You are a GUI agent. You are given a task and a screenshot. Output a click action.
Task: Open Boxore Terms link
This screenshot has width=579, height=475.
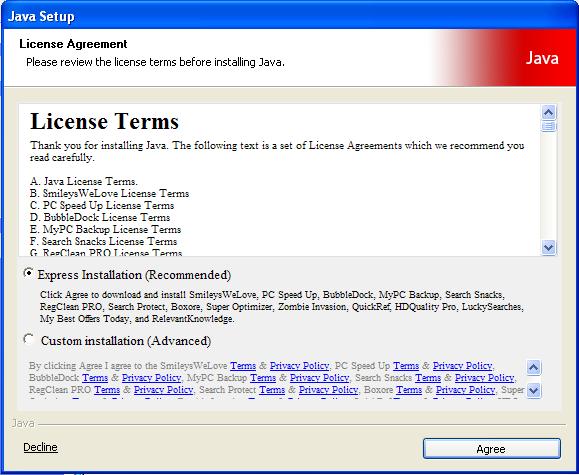pos(409,390)
